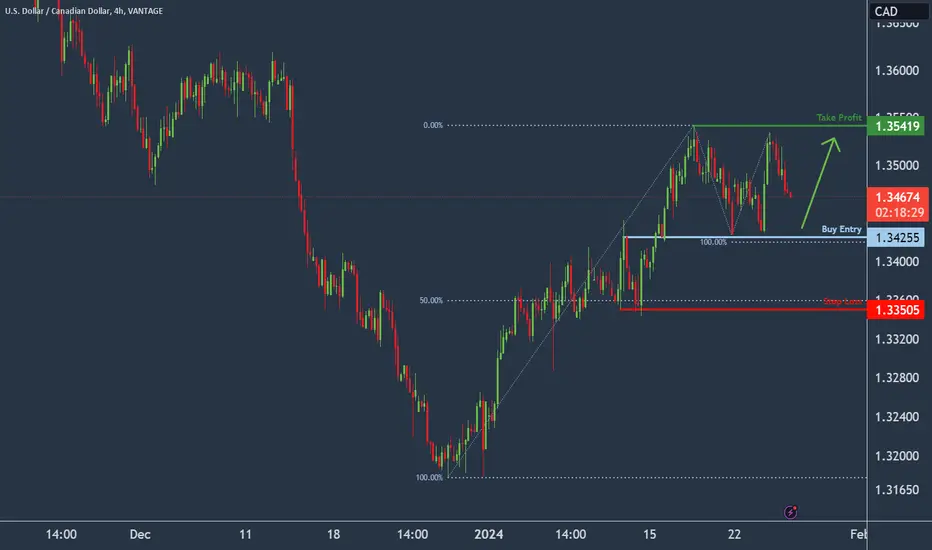Click the 11 date on time axis
This screenshot has height=550, width=932.
point(245,535)
